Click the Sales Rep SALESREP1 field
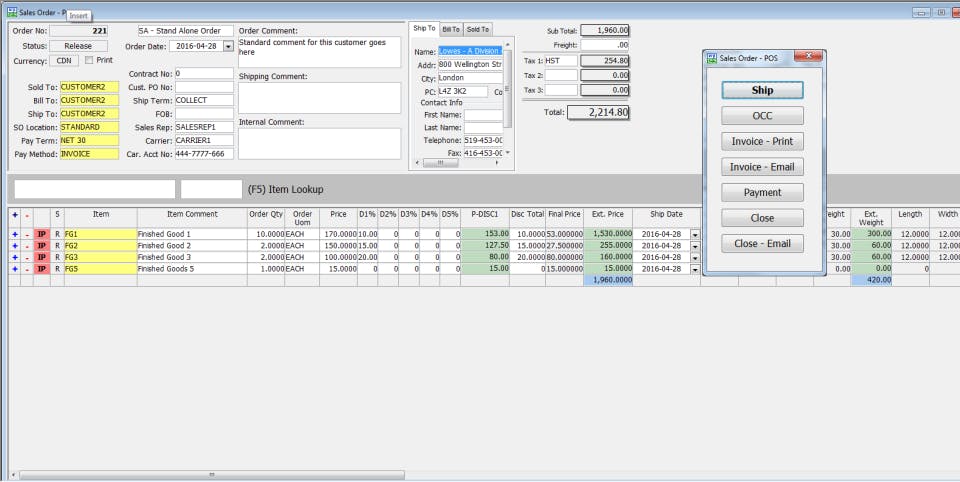Image resolution: width=960 pixels, height=482 pixels. click(x=204, y=127)
